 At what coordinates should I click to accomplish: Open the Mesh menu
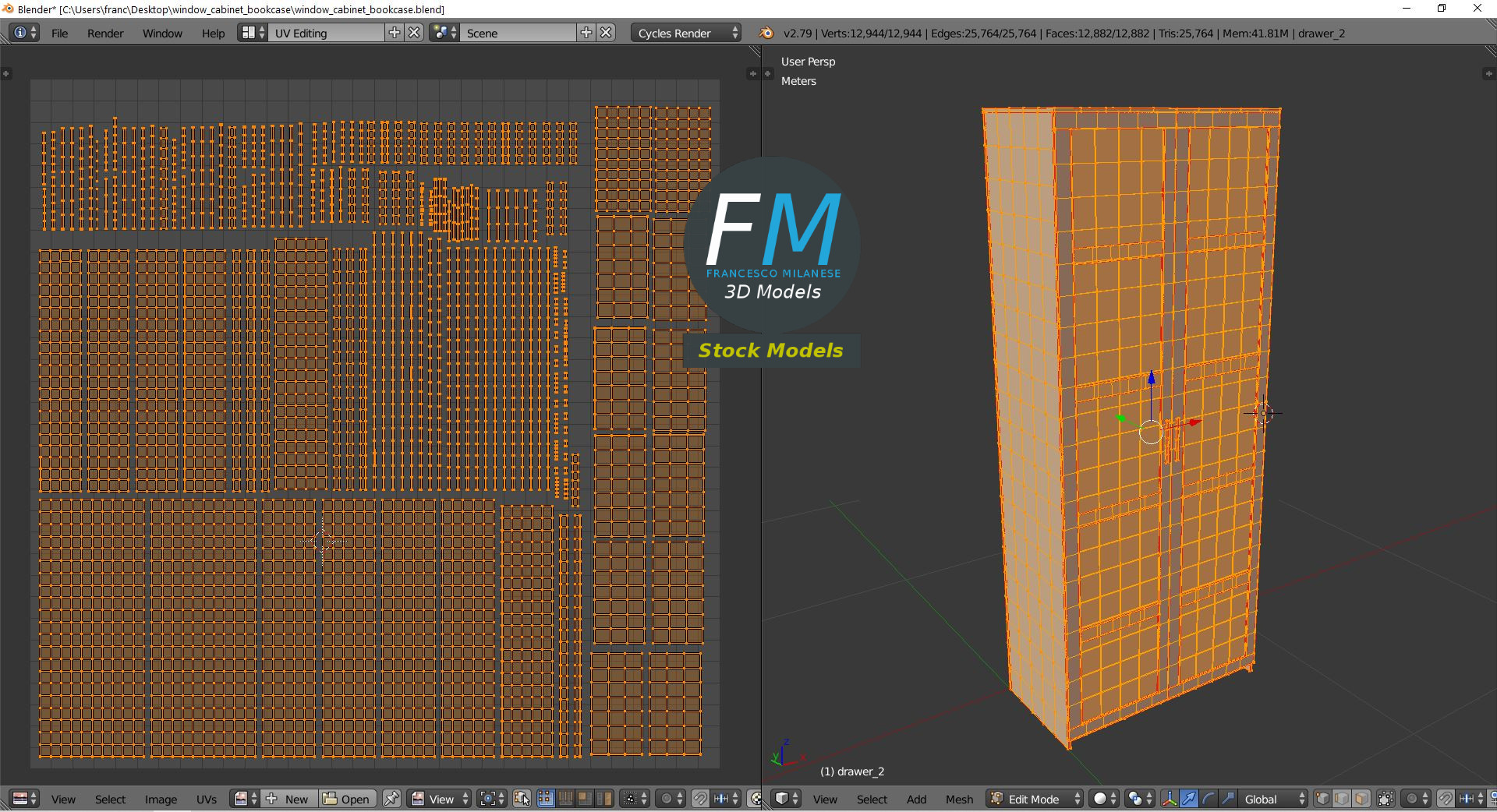point(959,800)
